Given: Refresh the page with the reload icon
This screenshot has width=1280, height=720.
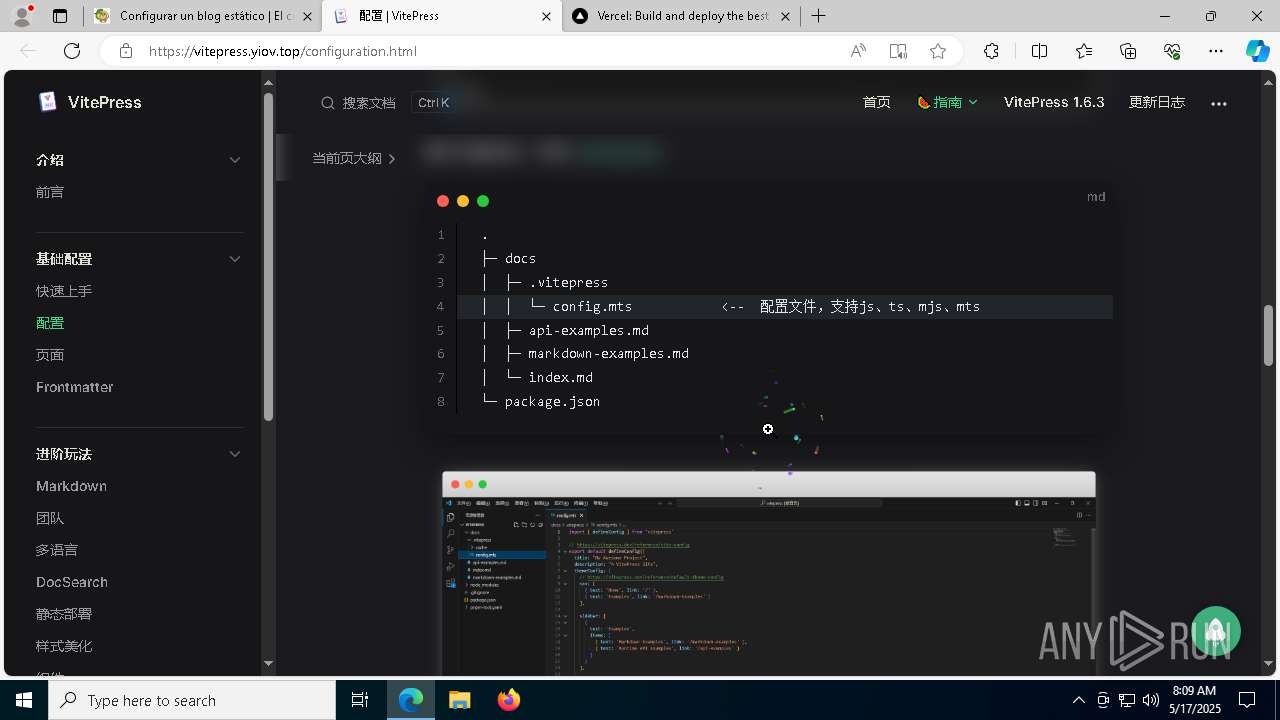Looking at the screenshot, I should click(72, 51).
